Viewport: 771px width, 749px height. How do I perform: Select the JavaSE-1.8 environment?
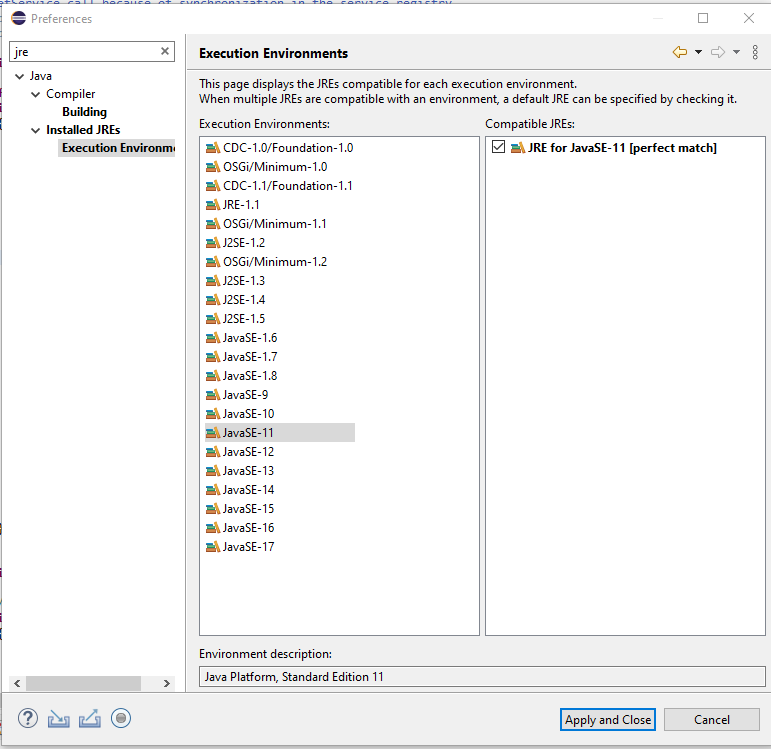(241, 376)
